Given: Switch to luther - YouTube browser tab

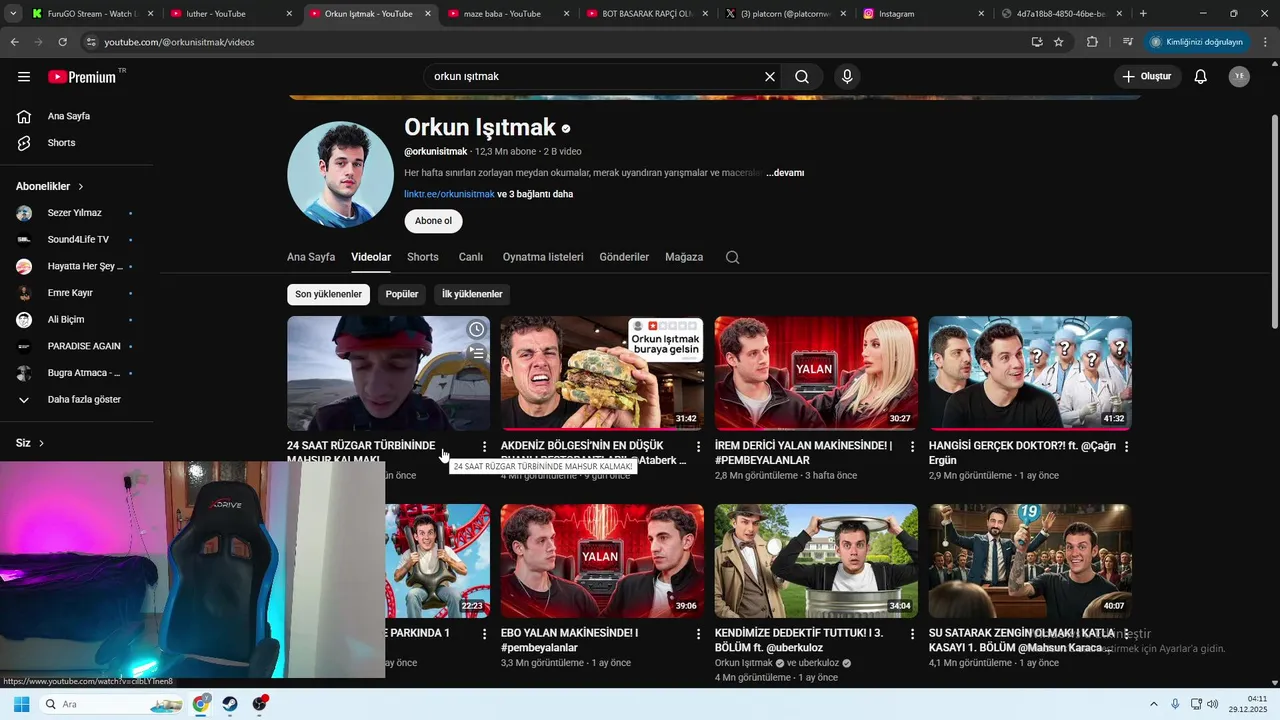Looking at the screenshot, I should (230, 14).
